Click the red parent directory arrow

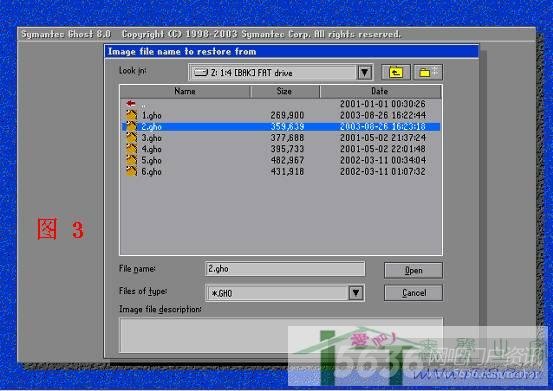coord(131,103)
